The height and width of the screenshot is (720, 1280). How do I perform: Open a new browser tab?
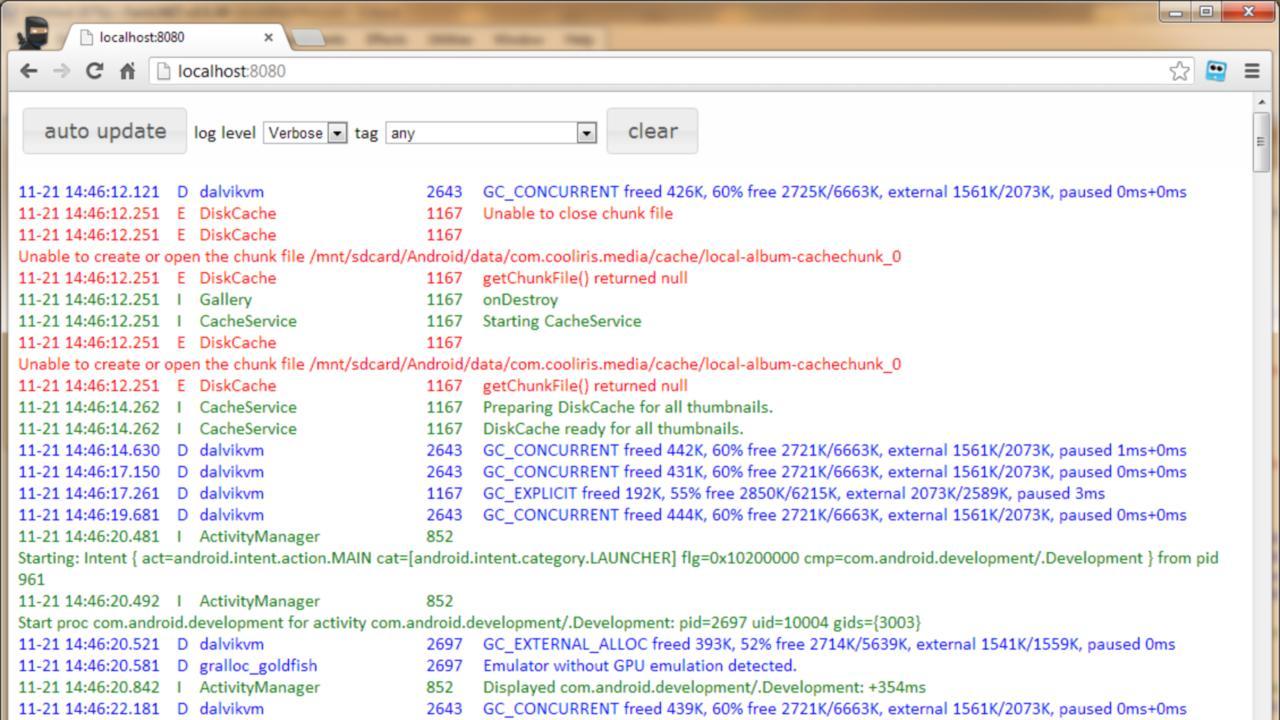(x=310, y=38)
